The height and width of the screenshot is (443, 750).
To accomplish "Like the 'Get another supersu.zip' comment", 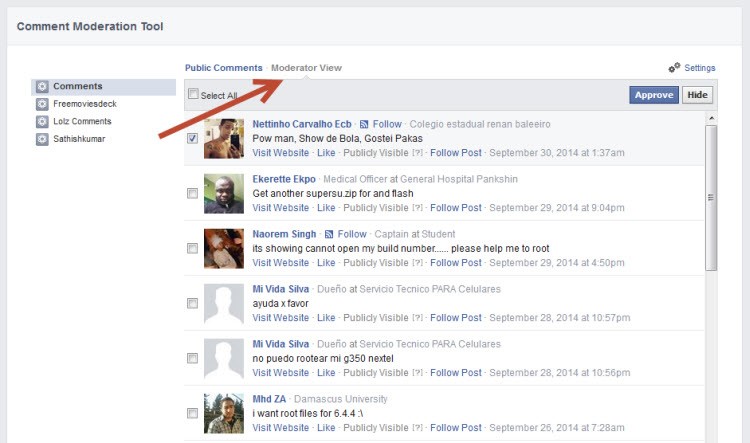I will click(x=326, y=208).
